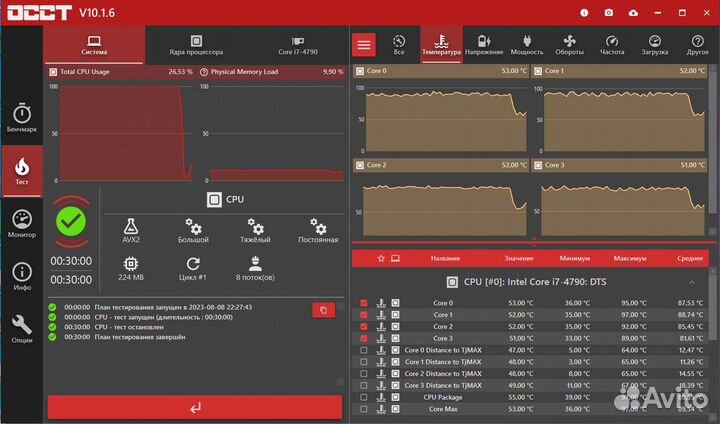Sort the table by Среднее column
720x424 pixels.
click(690, 259)
